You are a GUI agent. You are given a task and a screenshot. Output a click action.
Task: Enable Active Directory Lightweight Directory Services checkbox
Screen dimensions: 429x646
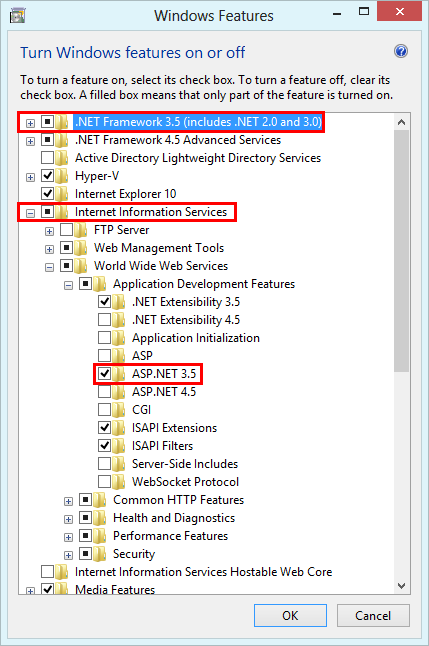pos(48,157)
